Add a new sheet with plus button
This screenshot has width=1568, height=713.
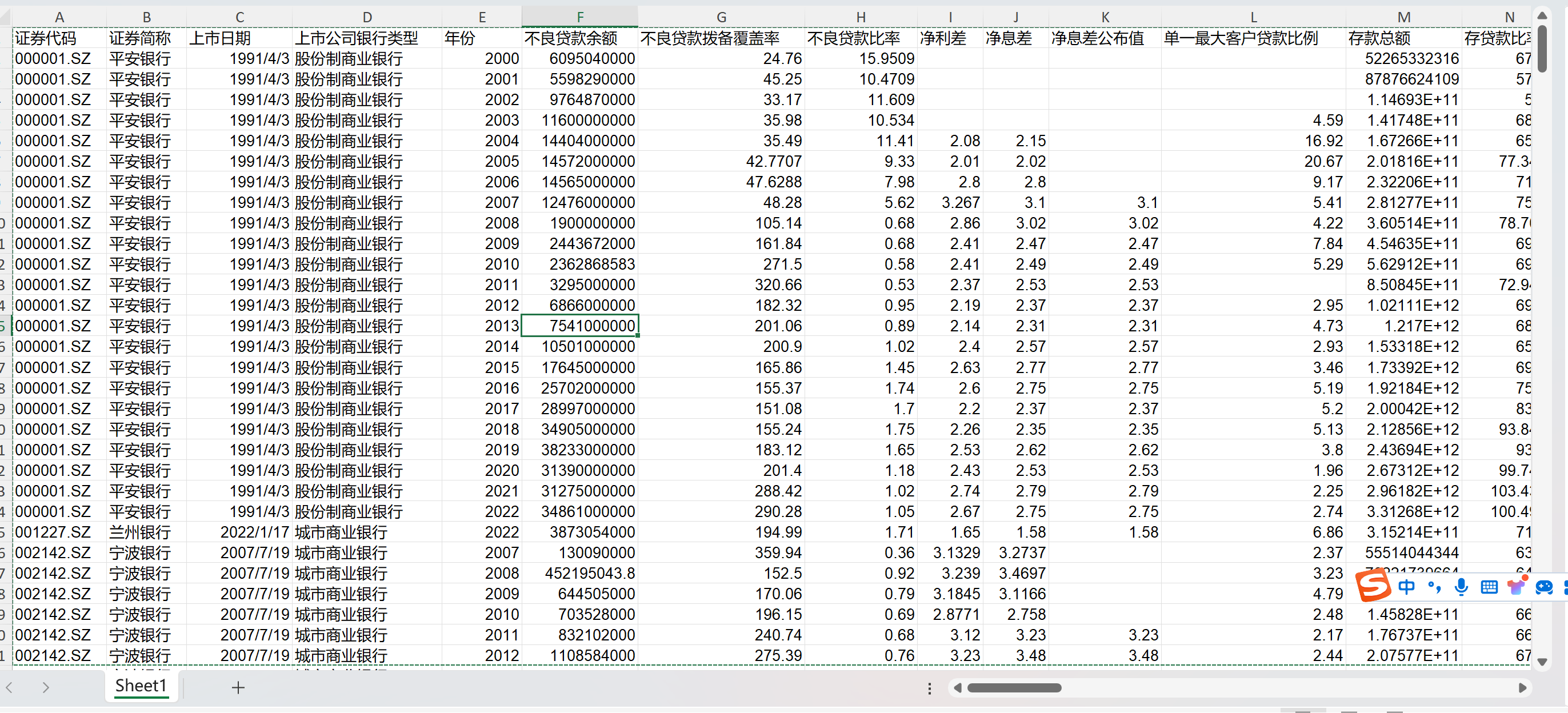pyautogui.click(x=238, y=687)
